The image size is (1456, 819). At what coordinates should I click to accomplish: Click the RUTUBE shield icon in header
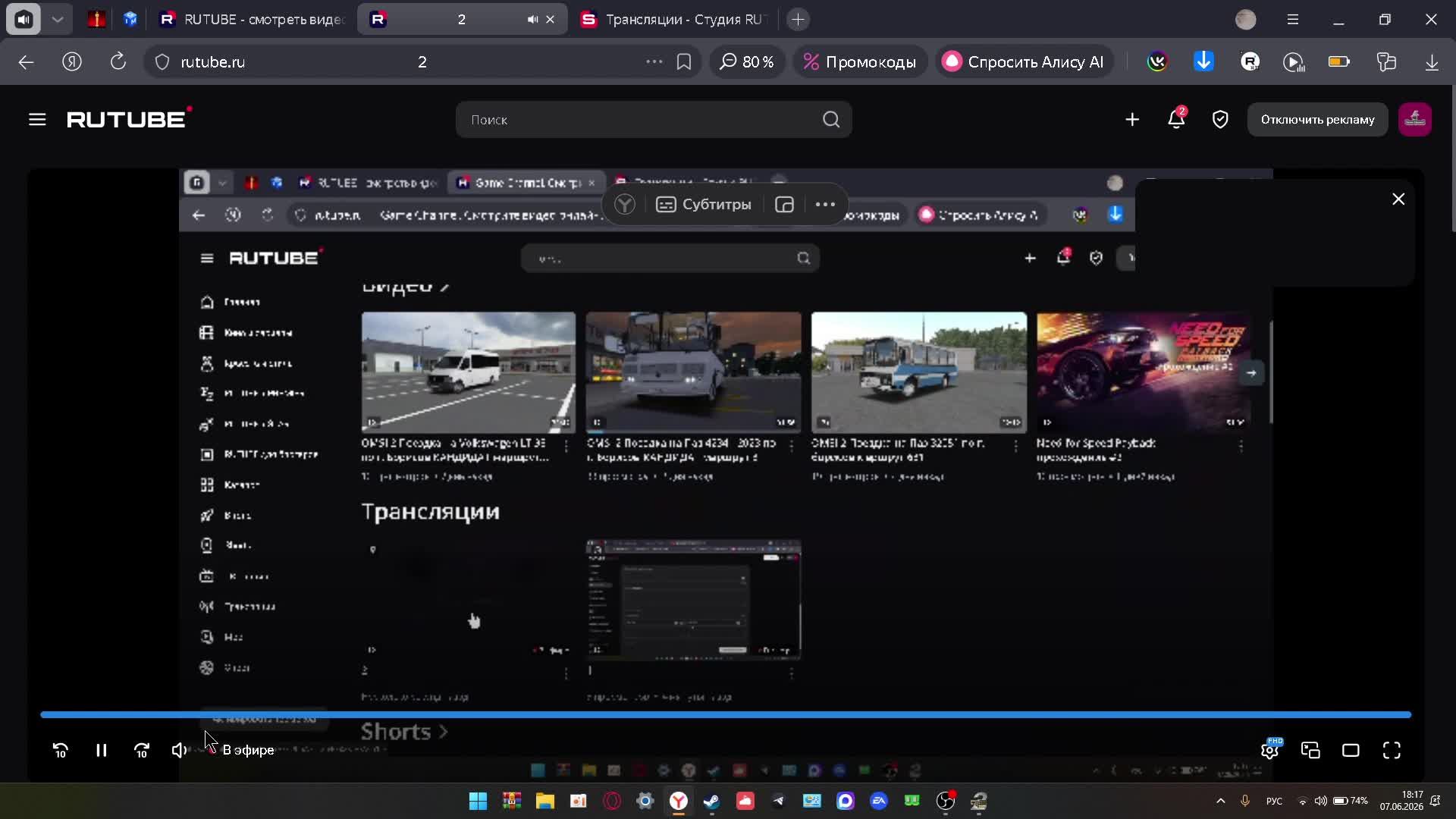coord(1220,119)
